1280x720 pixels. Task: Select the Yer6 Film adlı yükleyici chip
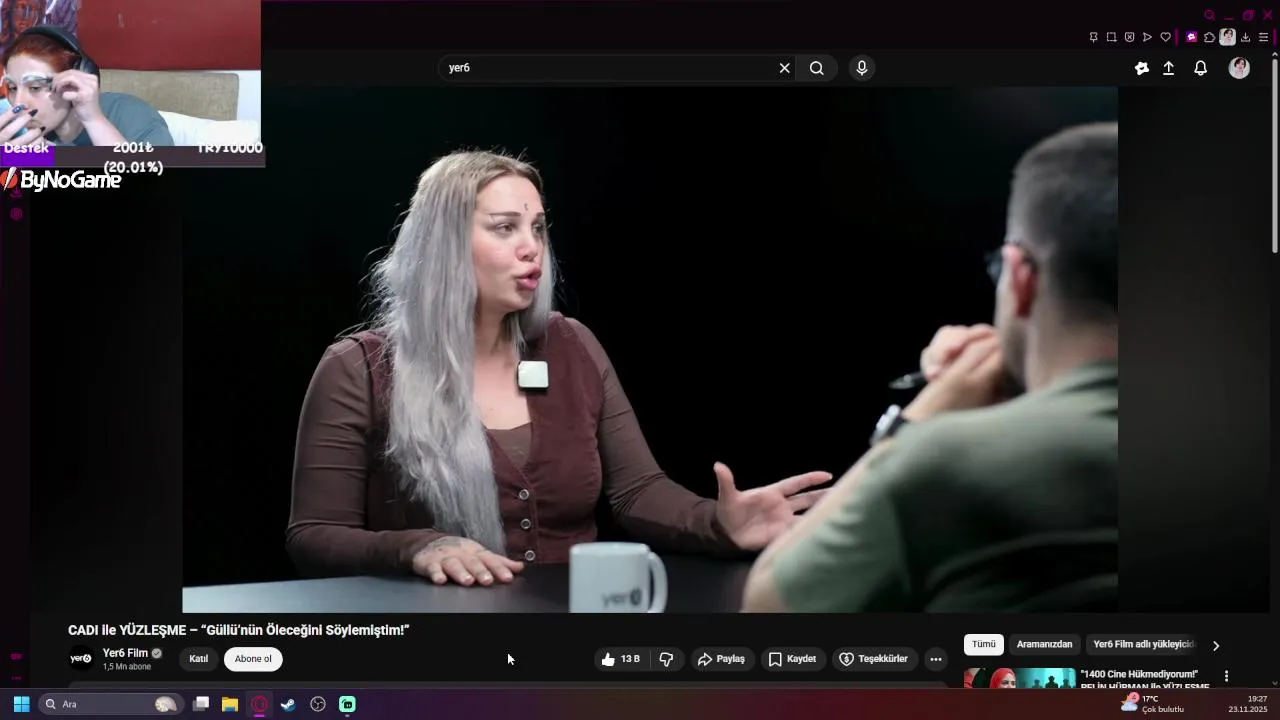coord(1144,645)
